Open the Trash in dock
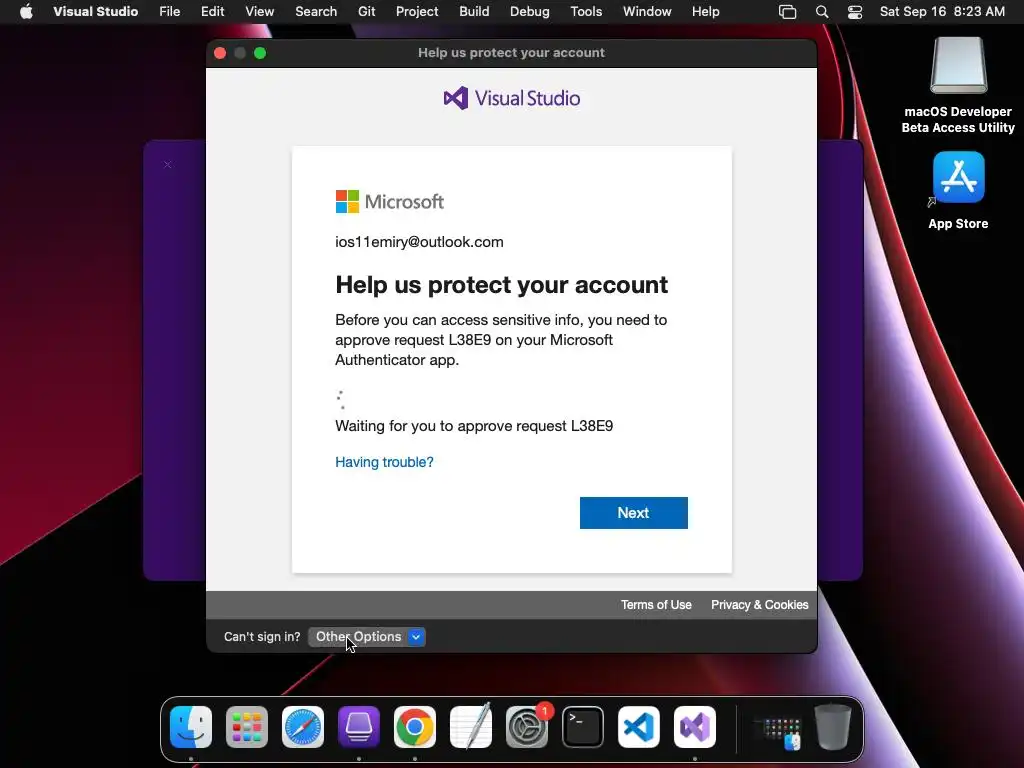 tap(833, 727)
